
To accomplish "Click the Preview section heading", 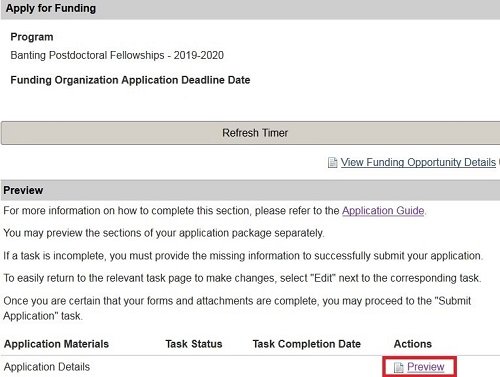I will 23,190.
